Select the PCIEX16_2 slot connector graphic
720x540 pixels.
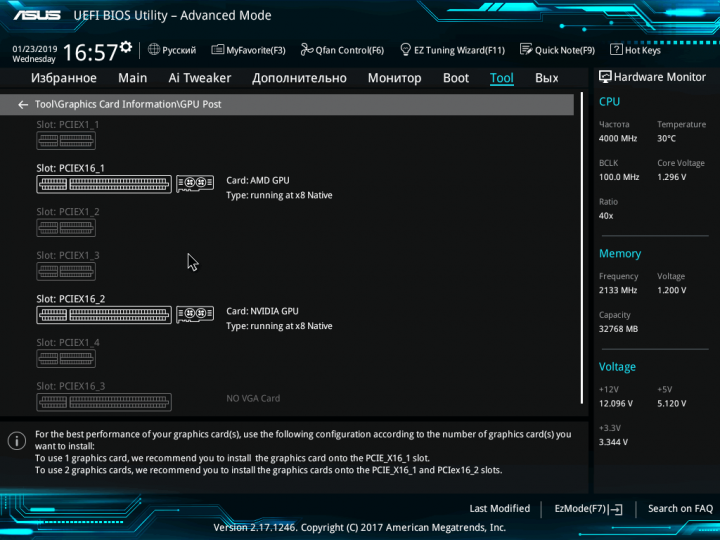tap(104, 315)
